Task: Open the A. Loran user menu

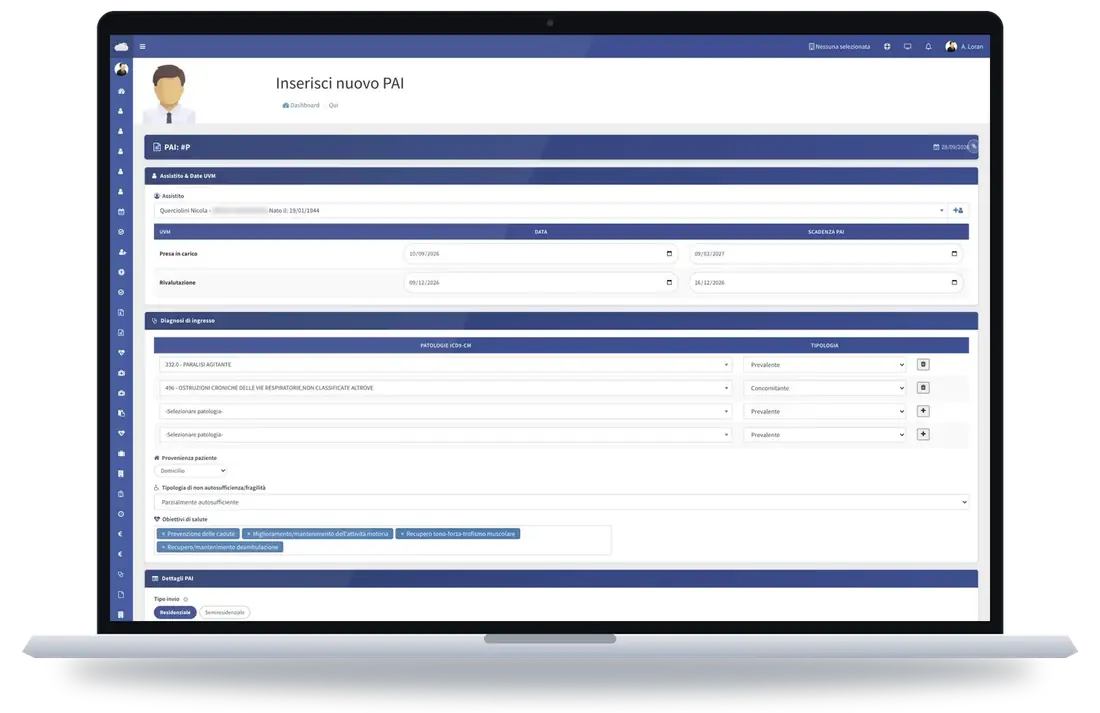Action: click(x=965, y=47)
